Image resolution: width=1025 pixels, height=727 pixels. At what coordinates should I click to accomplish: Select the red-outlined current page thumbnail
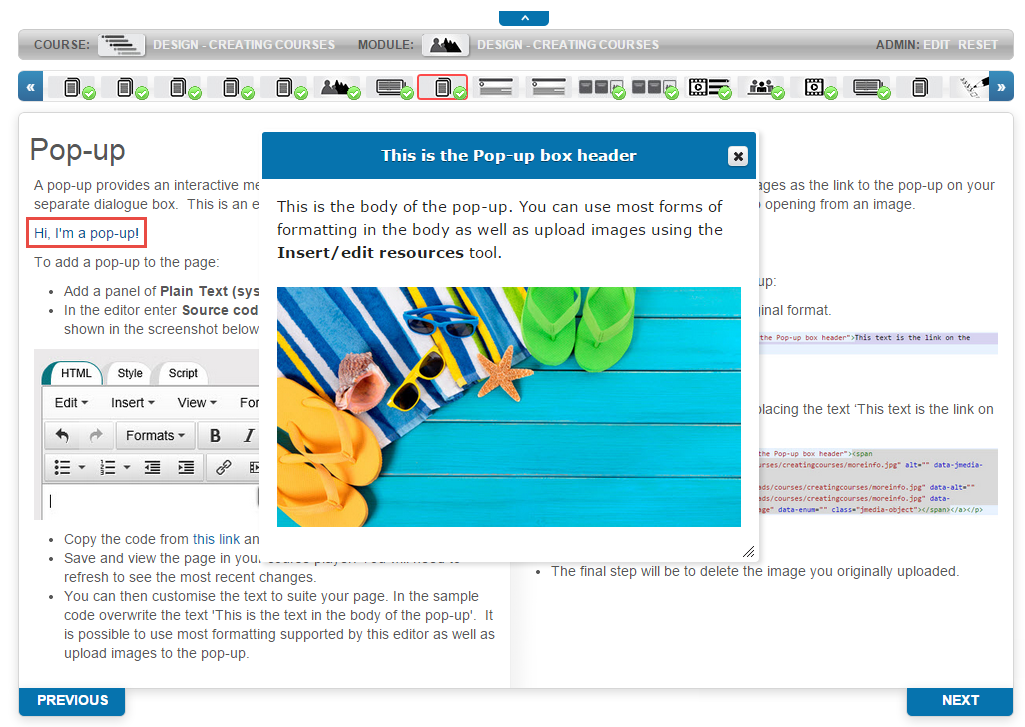[442, 88]
